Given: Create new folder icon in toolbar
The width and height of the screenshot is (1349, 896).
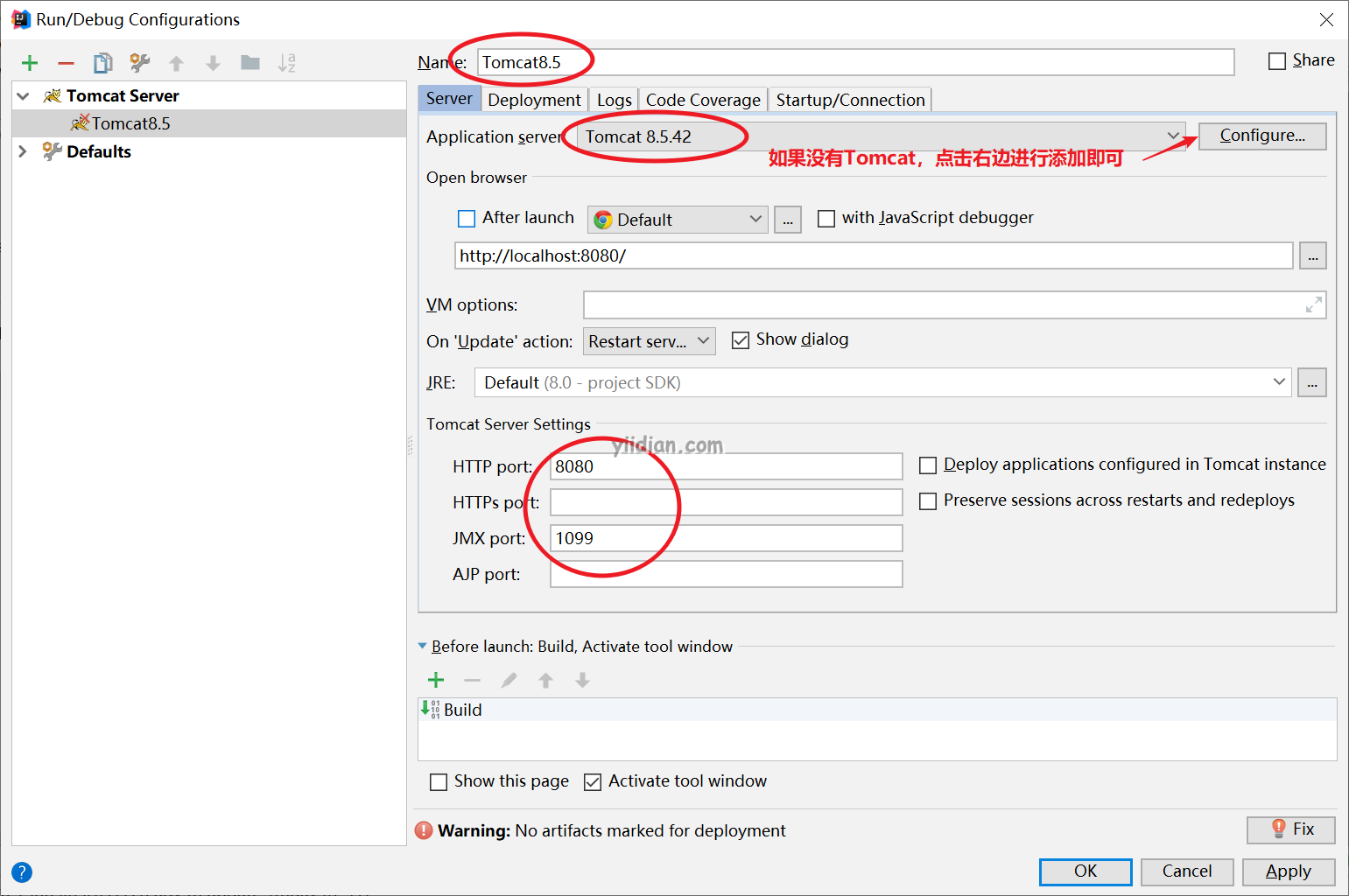Looking at the screenshot, I should (250, 63).
